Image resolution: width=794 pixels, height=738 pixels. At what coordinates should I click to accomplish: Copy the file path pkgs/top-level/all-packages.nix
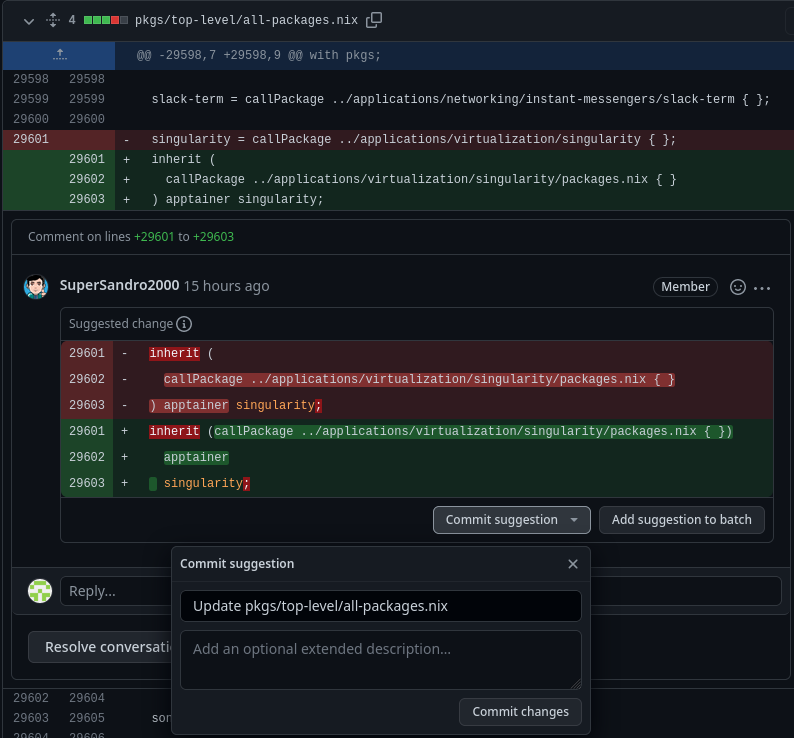374,20
